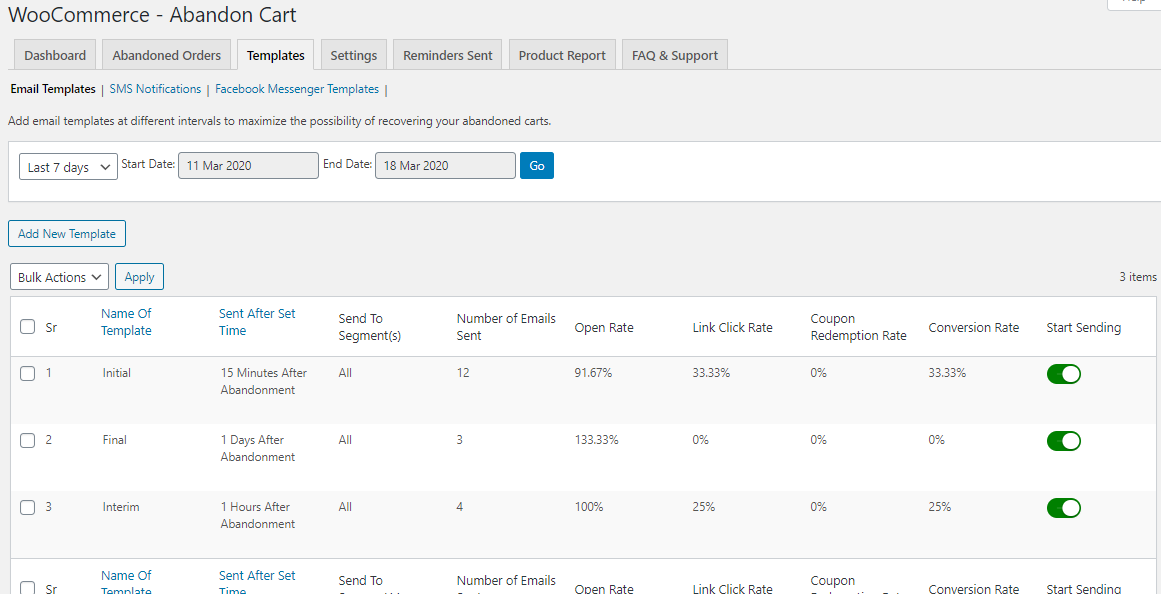Image resolution: width=1161 pixels, height=594 pixels.
Task: Check the Final template row checkbox
Action: [x=27, y=440]
